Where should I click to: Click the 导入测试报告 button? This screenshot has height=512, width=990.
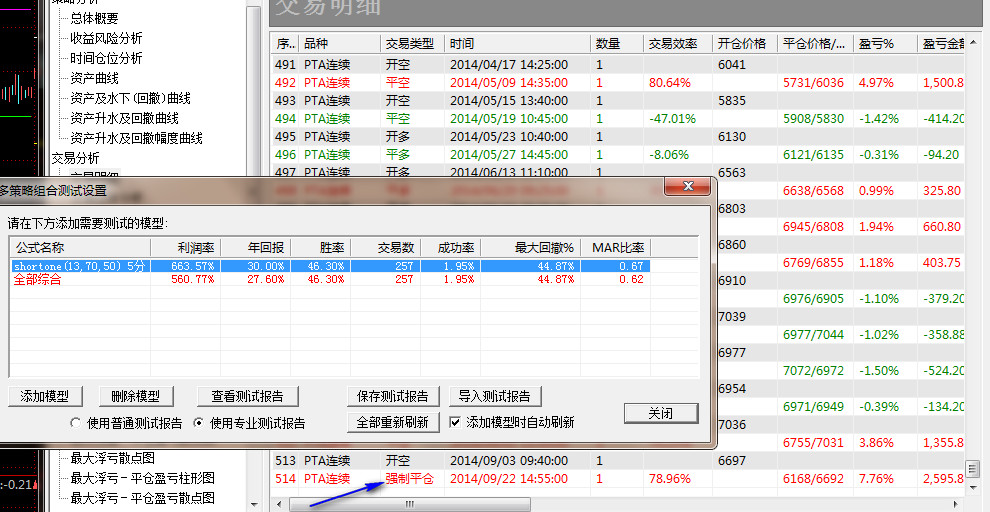494,396
